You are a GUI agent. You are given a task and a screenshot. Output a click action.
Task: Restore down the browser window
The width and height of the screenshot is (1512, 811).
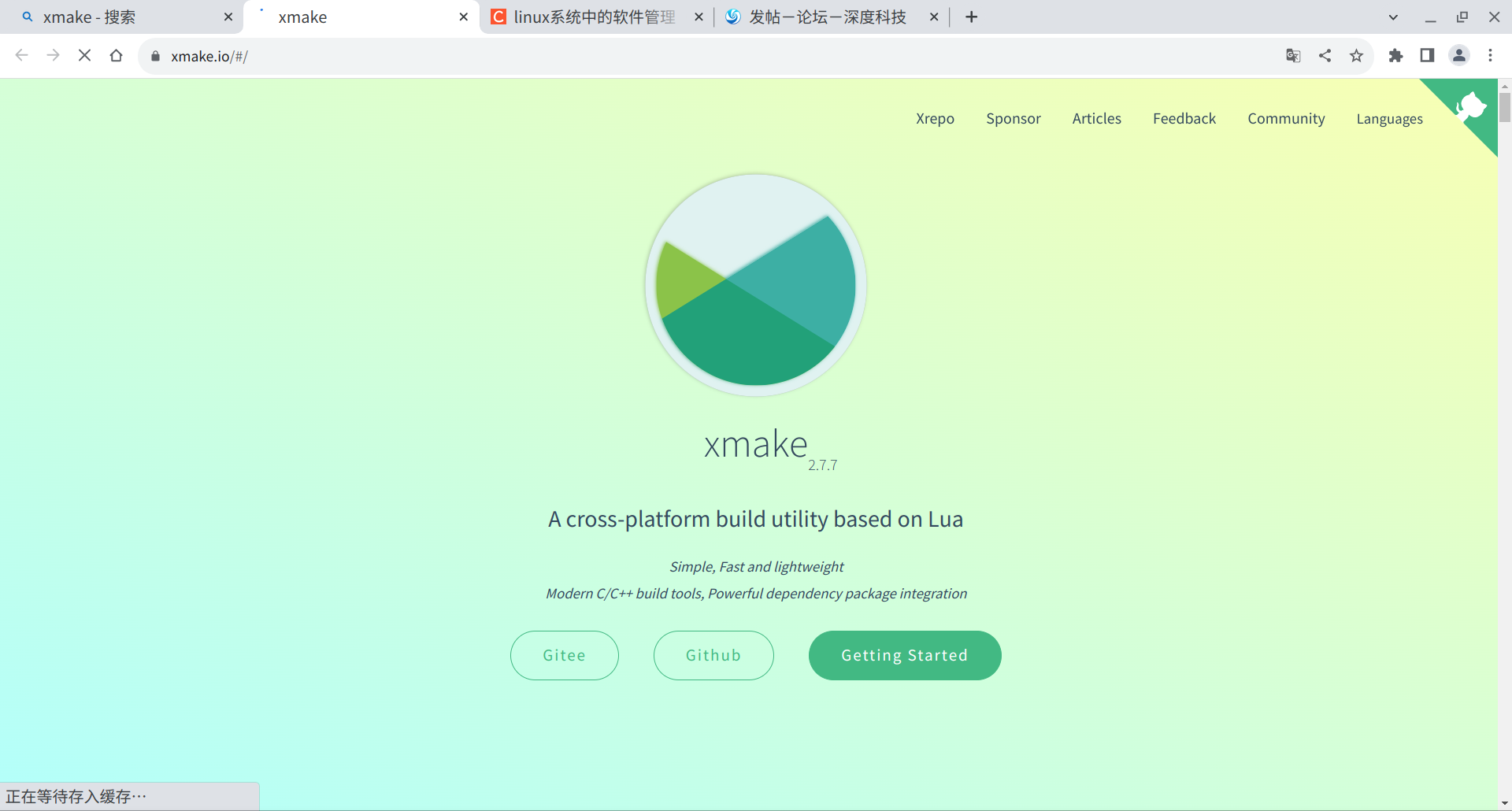pos(1462,17)
